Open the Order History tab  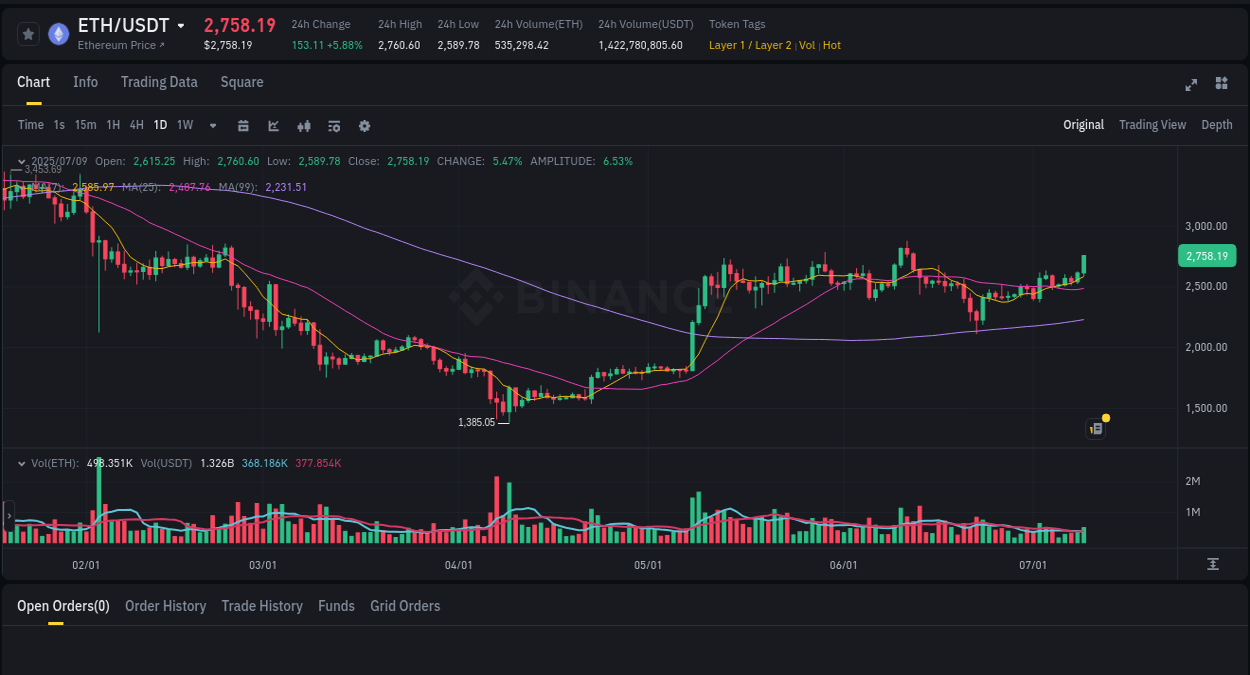[165, 606]
